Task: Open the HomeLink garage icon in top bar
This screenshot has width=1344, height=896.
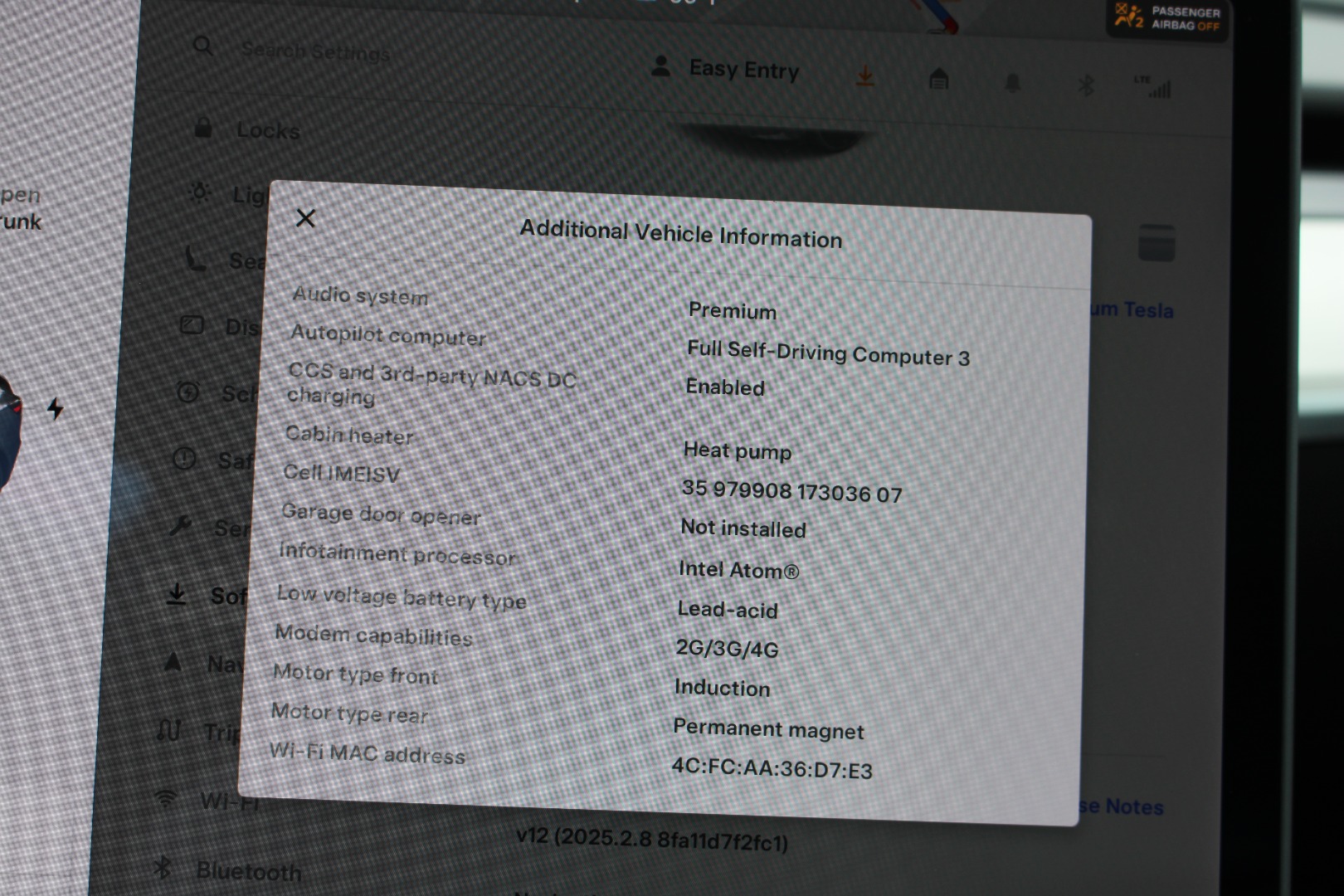Action: (x=938, y=80)
